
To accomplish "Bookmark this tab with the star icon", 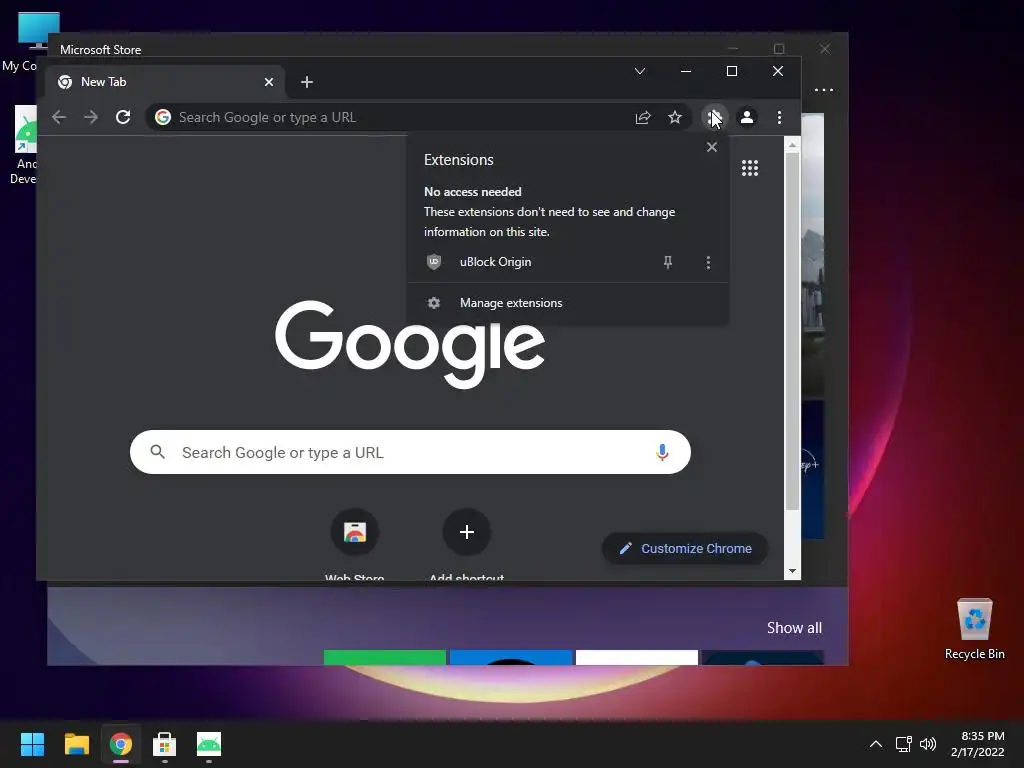I will (x=675, y=118).
